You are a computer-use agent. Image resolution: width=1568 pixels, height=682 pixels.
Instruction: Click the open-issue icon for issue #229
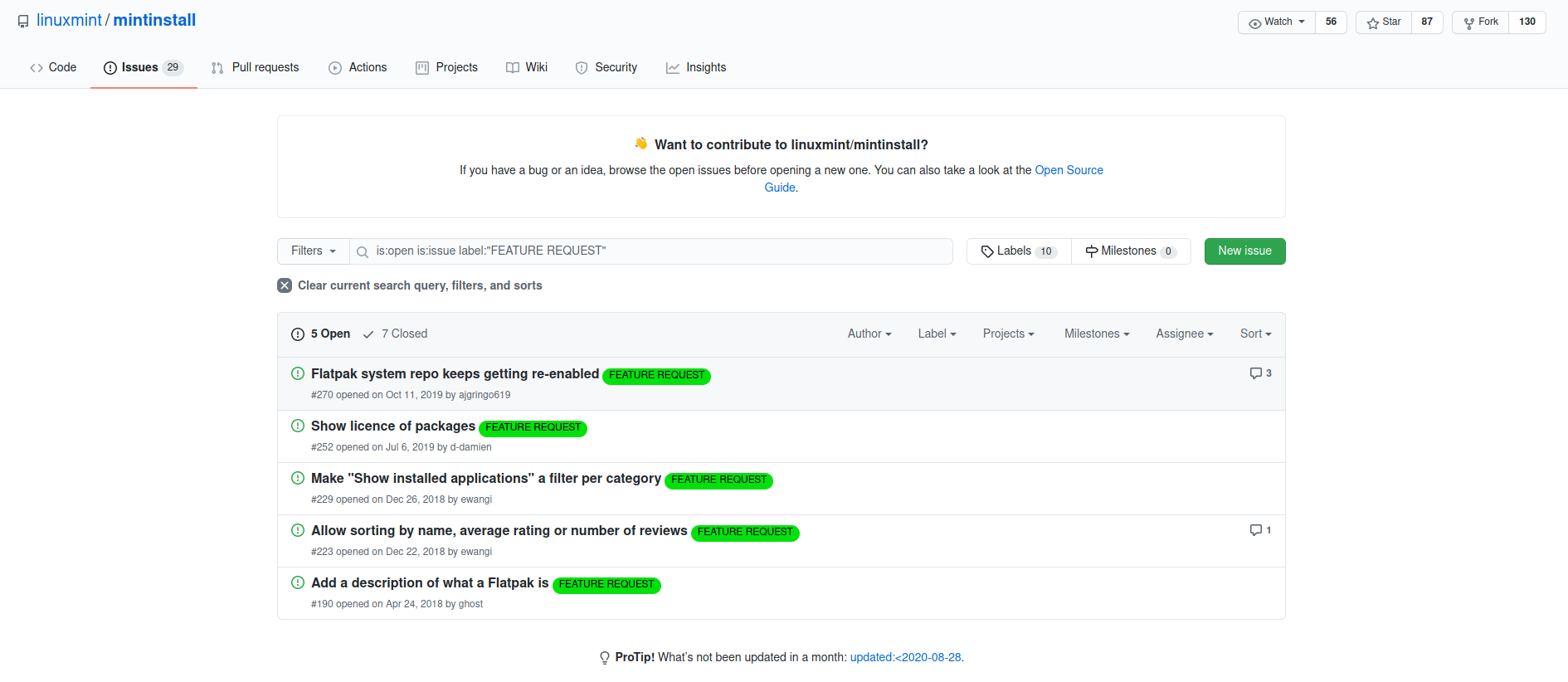click(298, 478)
